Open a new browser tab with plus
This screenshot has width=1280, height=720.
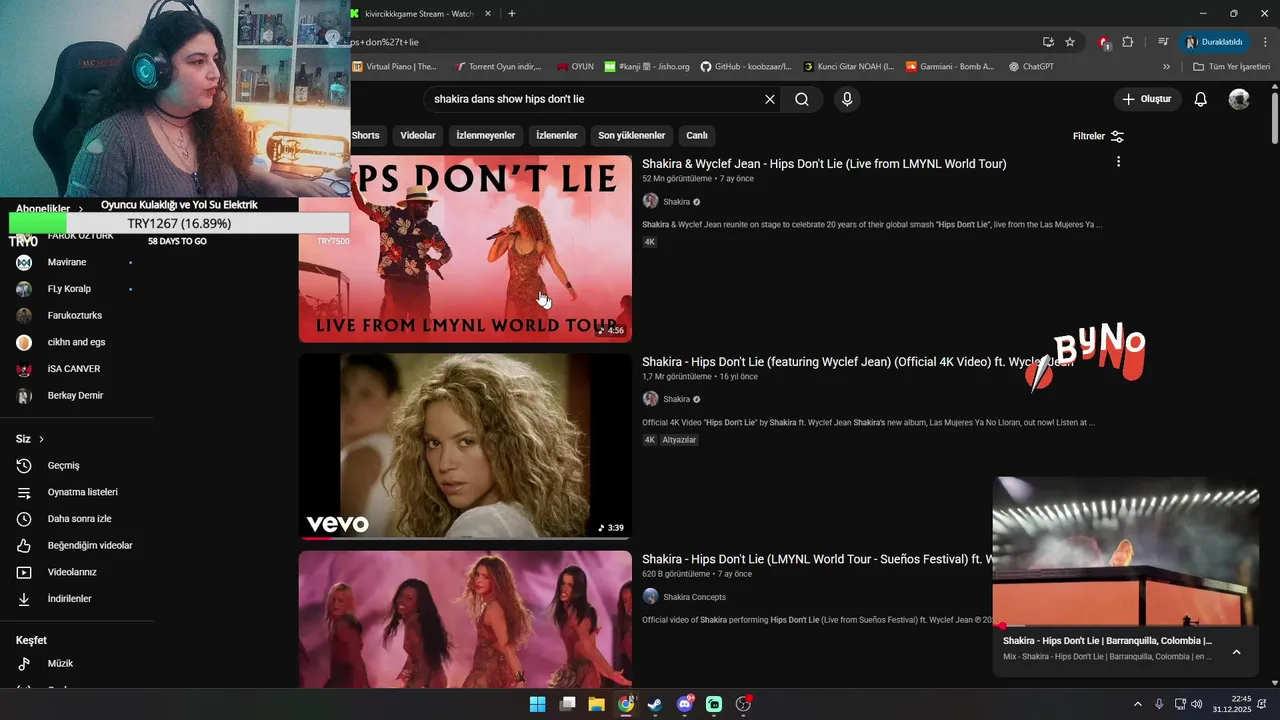coord(512,14)
